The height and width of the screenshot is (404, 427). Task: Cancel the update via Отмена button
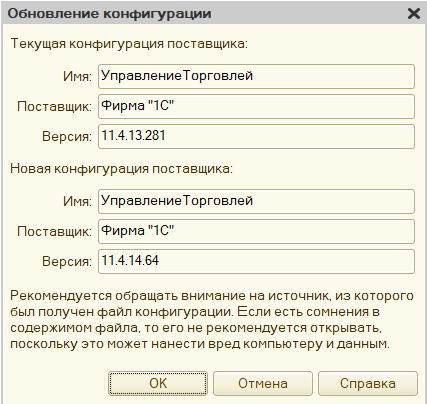pos(263,383)
